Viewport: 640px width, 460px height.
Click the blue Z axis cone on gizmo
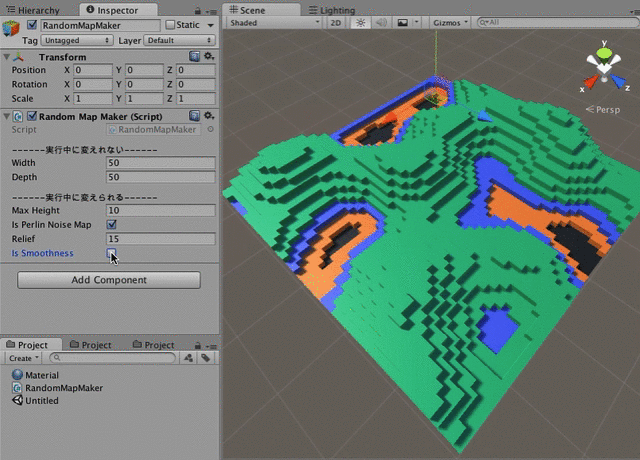(x=617, y=81)
